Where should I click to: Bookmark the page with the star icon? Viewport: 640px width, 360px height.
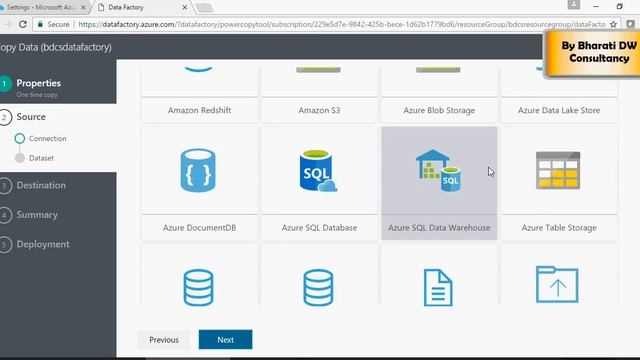pos(613,24)
